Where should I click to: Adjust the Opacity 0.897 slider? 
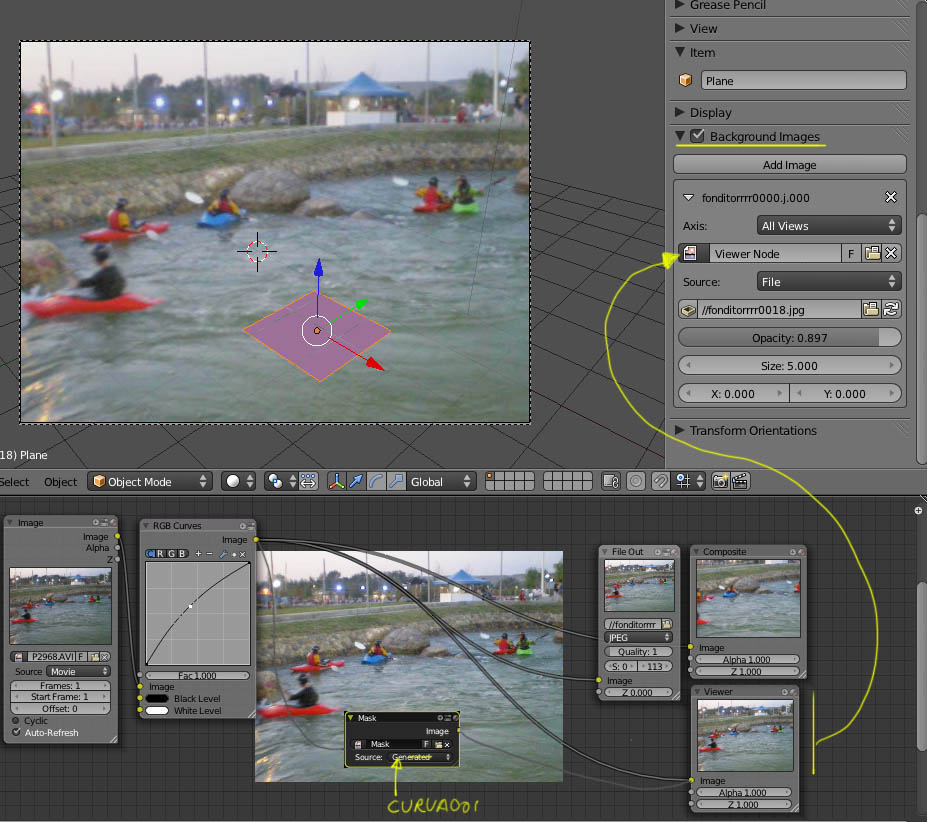coord(789,338)
